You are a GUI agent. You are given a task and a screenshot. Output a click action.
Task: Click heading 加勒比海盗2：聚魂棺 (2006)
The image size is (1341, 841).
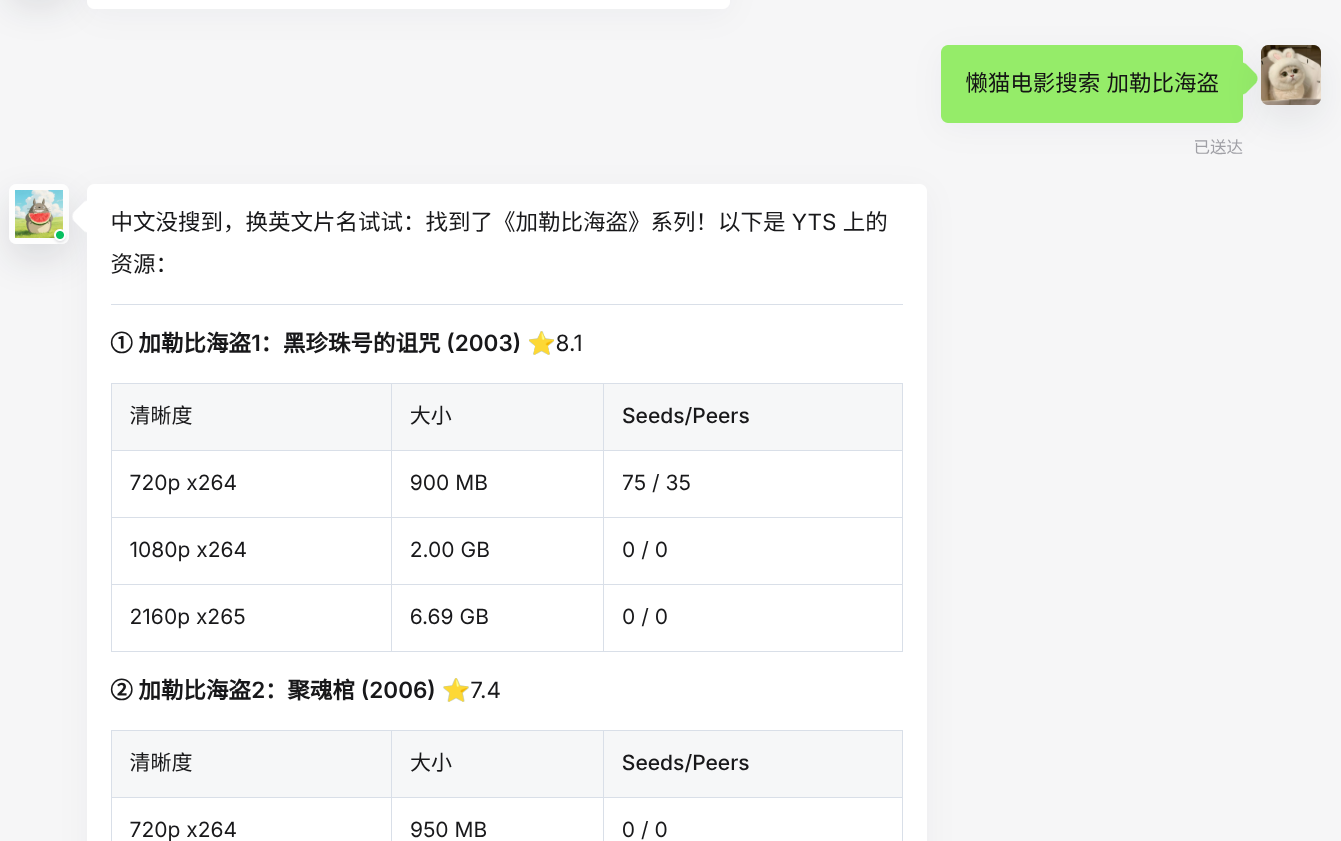pos(273,690)
